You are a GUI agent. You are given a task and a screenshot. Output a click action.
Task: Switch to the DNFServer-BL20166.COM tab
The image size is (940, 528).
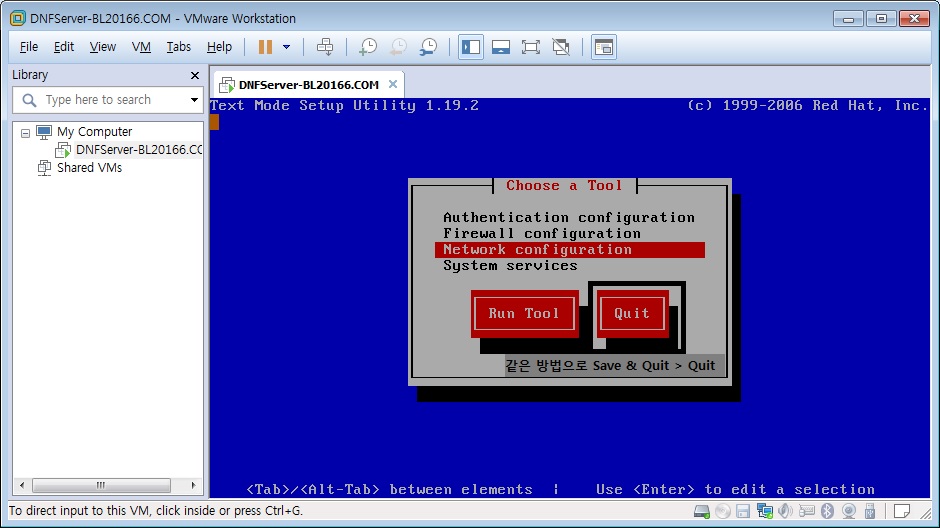(x=308, y=85)
